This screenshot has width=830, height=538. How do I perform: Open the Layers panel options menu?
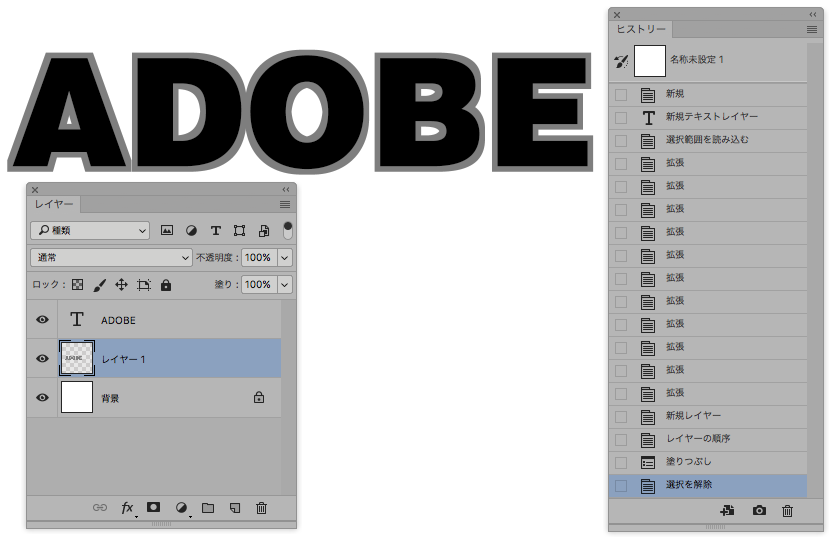tap(285, 204)
